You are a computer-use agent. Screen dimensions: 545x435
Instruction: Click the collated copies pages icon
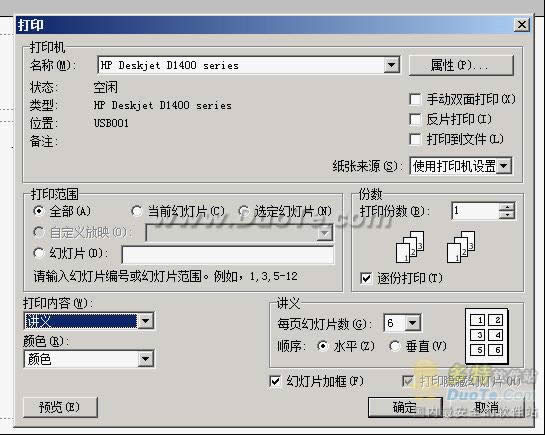[x=410, y=247]
